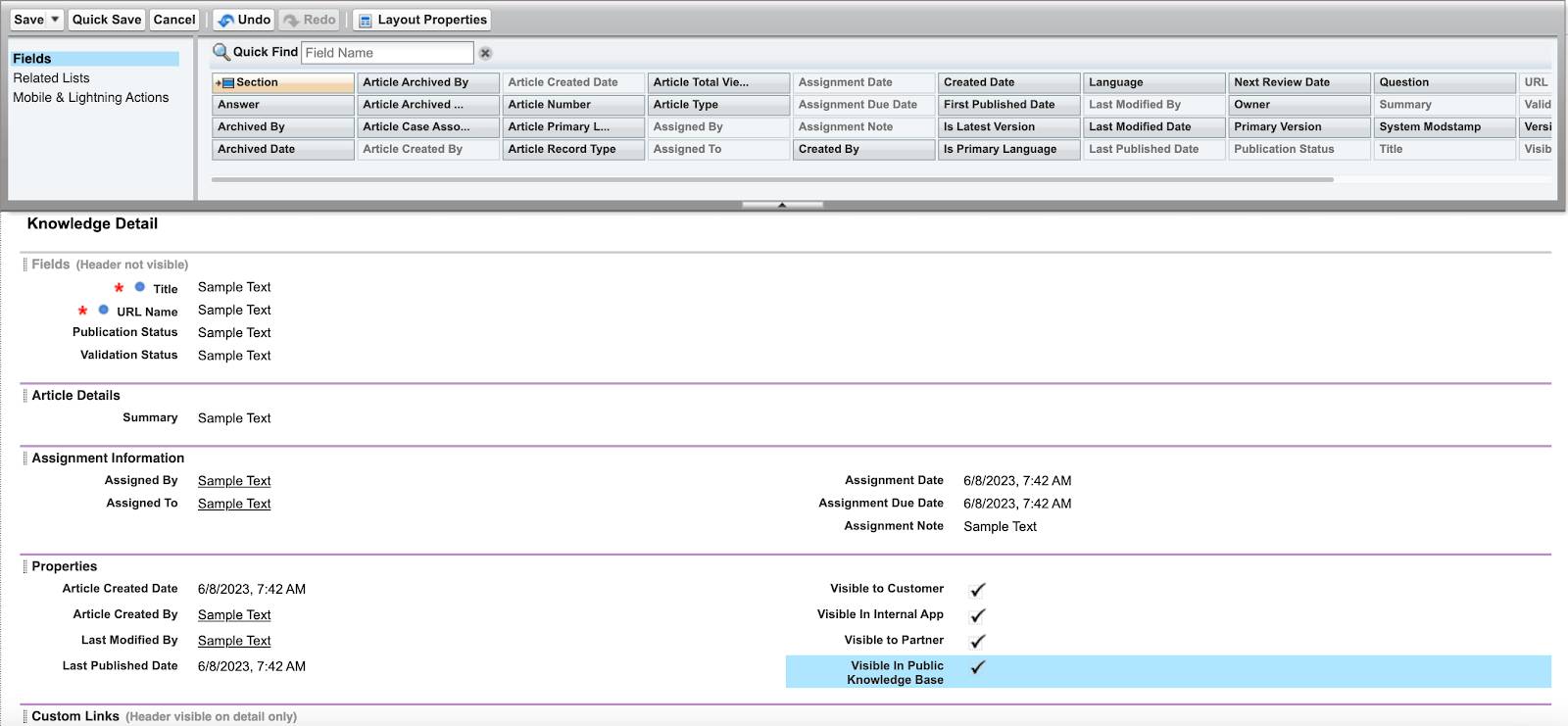Click the Quick Save button
1568x726 pixels.
pyautogui.click(x=107, y=20)
